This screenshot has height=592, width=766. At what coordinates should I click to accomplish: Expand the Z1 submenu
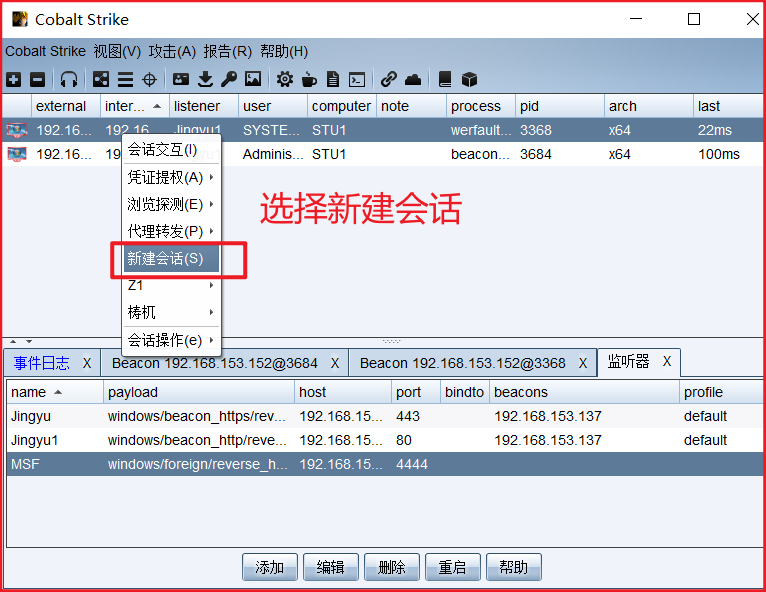pos(171,285)
